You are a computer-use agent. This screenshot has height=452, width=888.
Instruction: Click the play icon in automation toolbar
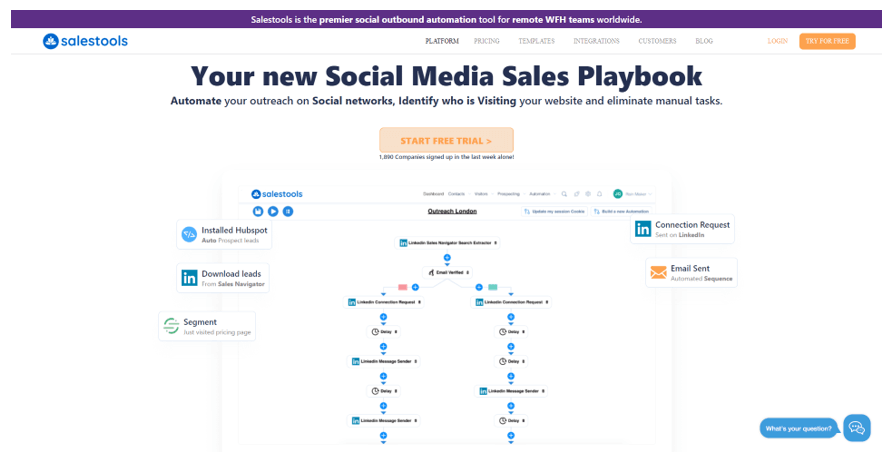tap(273, 211)
